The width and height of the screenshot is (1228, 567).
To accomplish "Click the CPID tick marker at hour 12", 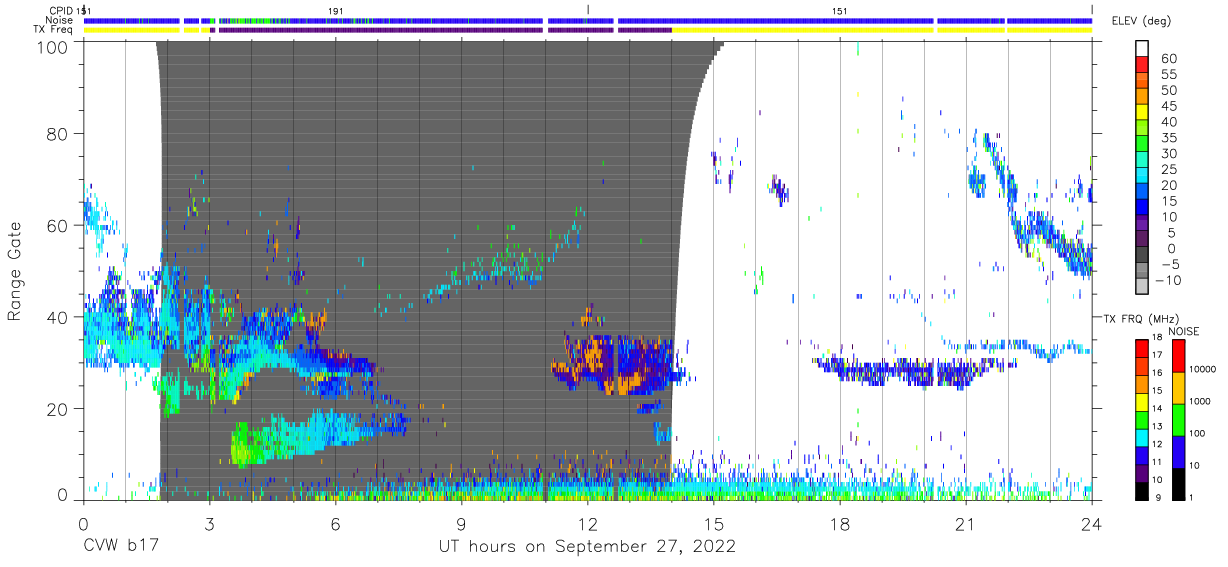I will tap(588, 10).
